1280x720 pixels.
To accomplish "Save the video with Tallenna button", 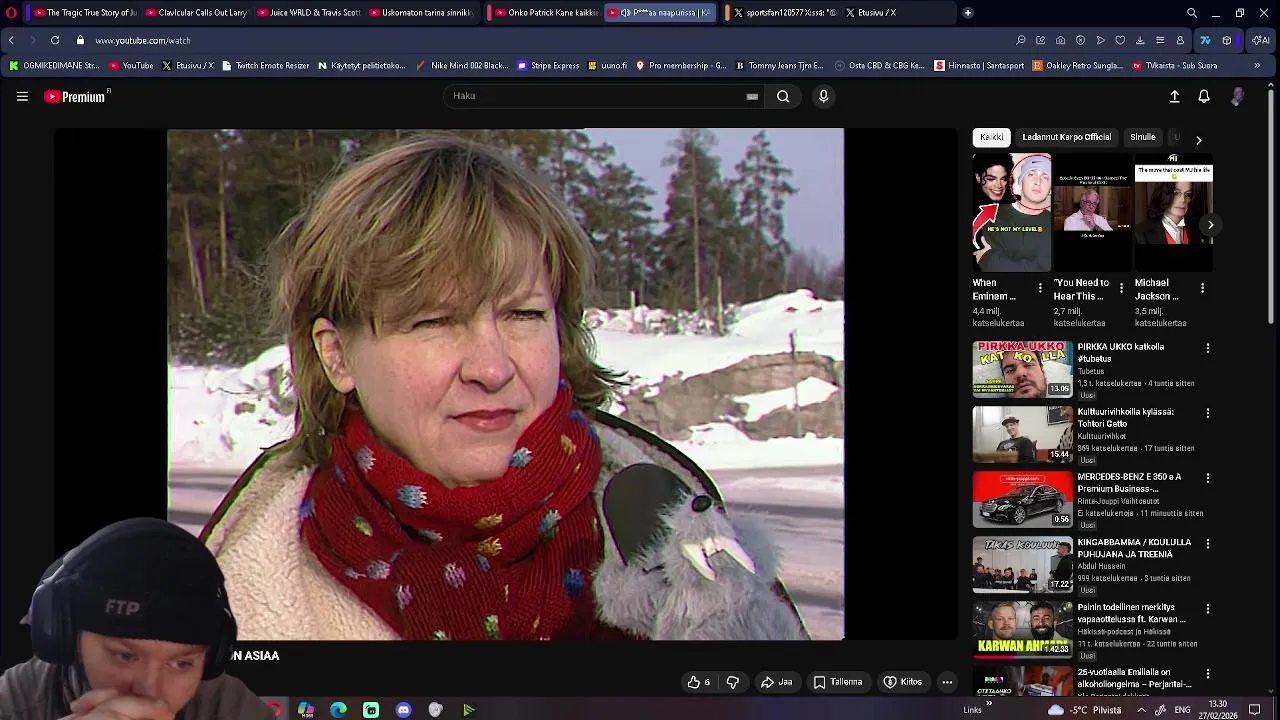I will click(x=837, y=682).
